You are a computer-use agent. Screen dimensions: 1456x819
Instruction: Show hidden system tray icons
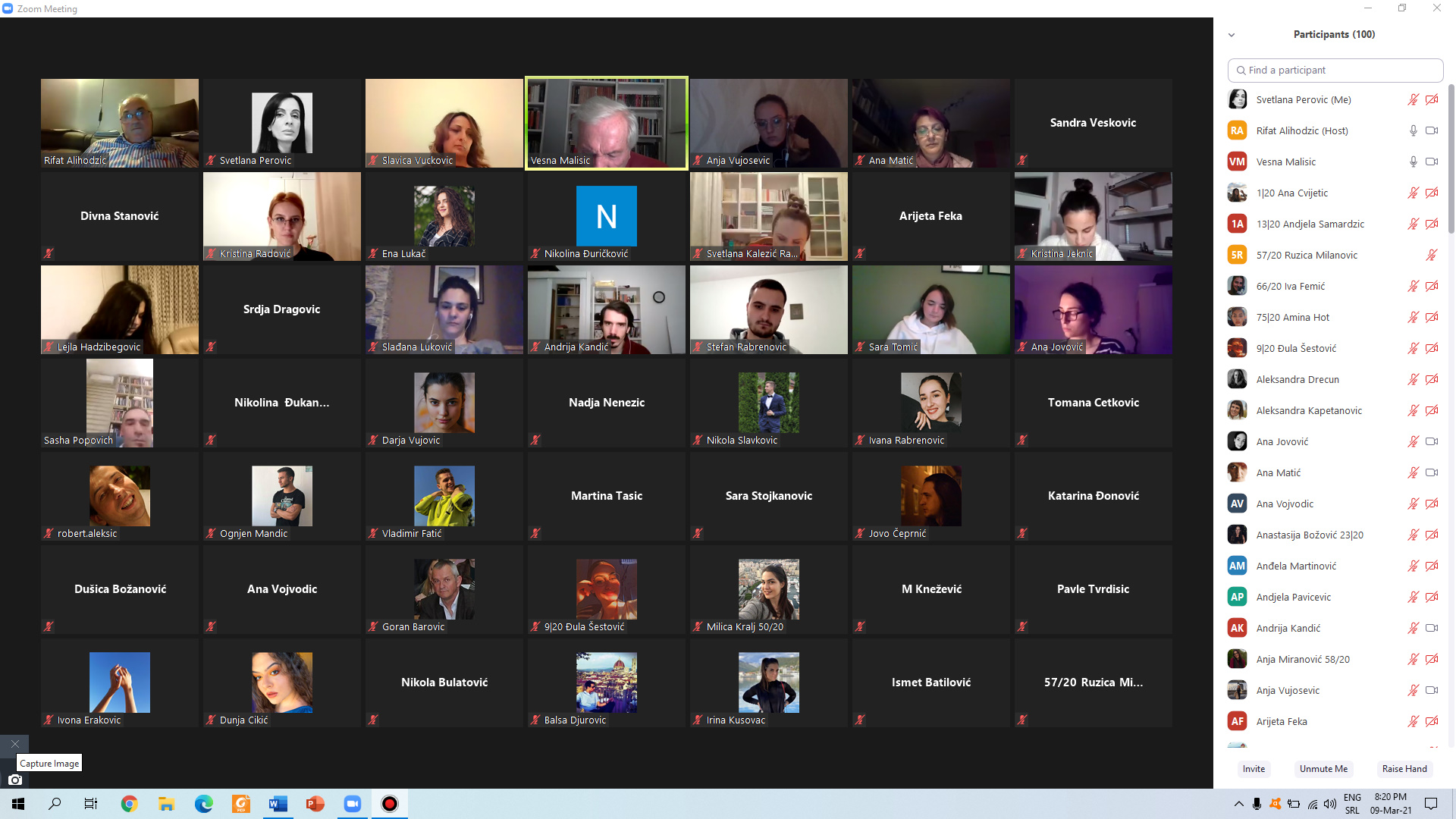click(x=1239, y=804)
